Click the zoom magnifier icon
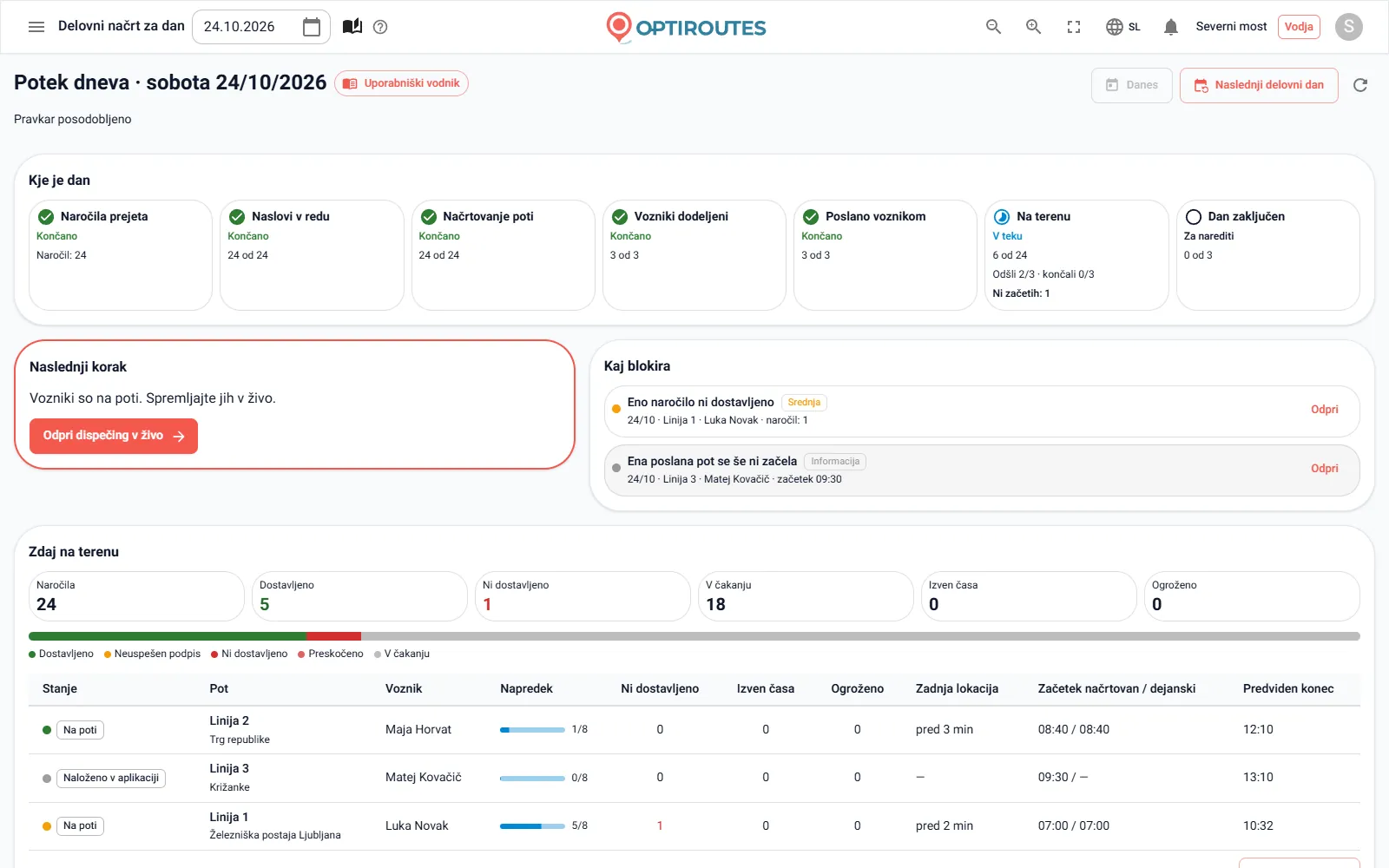Image resolution: width=1389 pixels, height=868 pixels. [1034, 27]
